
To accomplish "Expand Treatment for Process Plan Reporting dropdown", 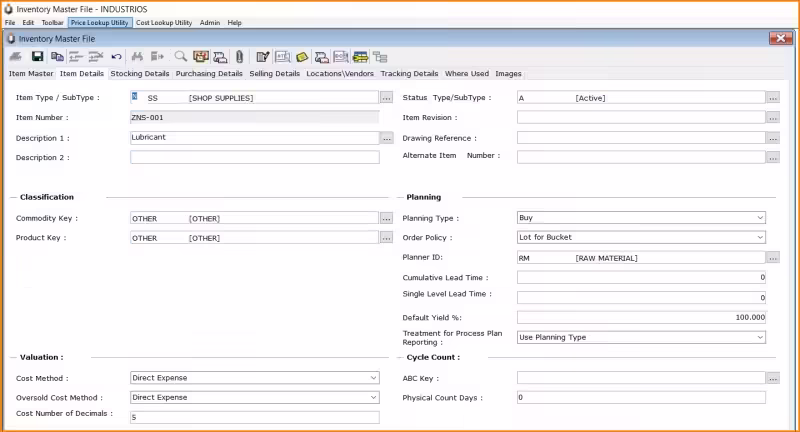I will (760, 337).
